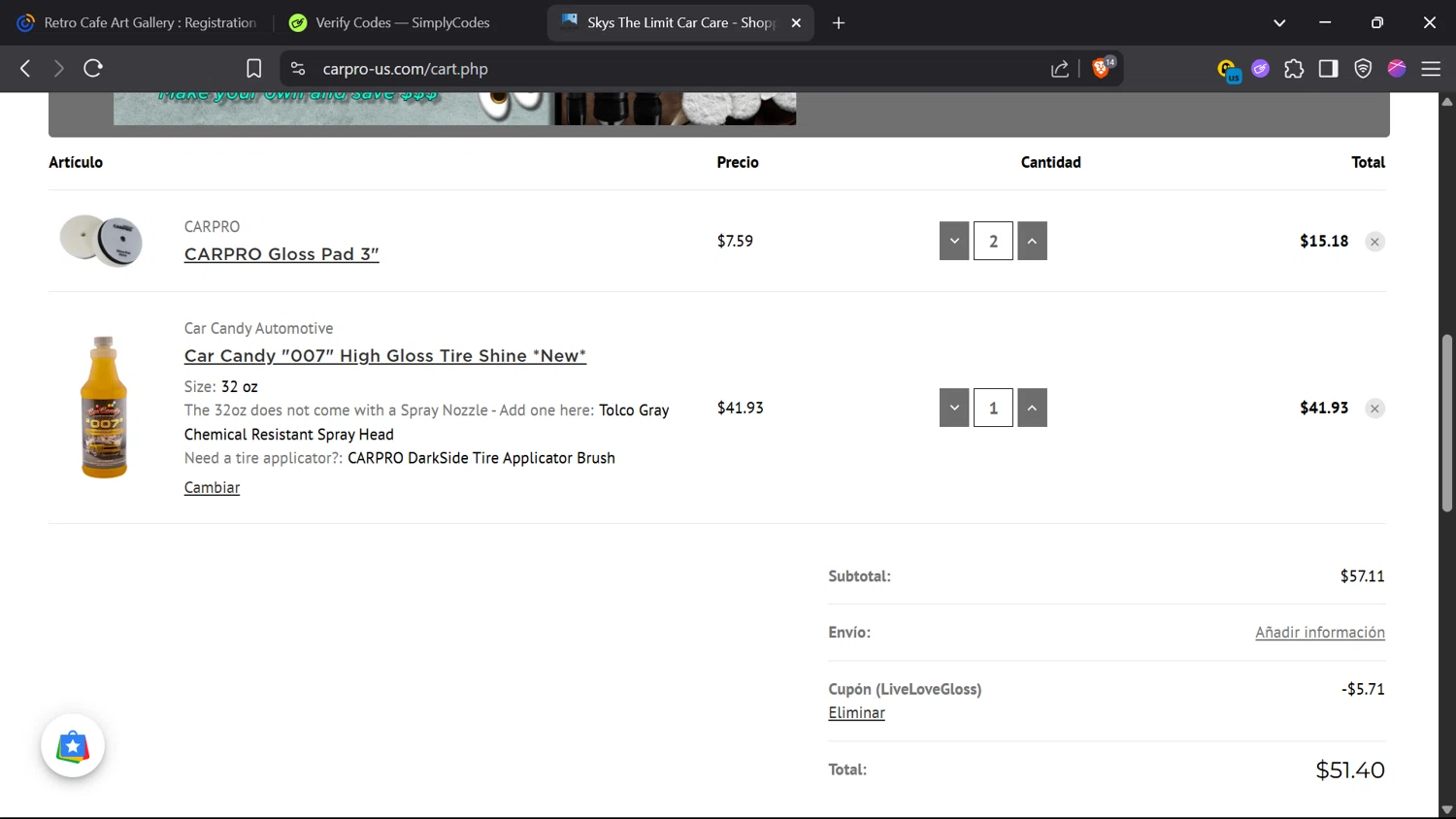Minimize the browser window
The height and width of the screenshot is (819, 1456).
click(x=1325, y=22)
